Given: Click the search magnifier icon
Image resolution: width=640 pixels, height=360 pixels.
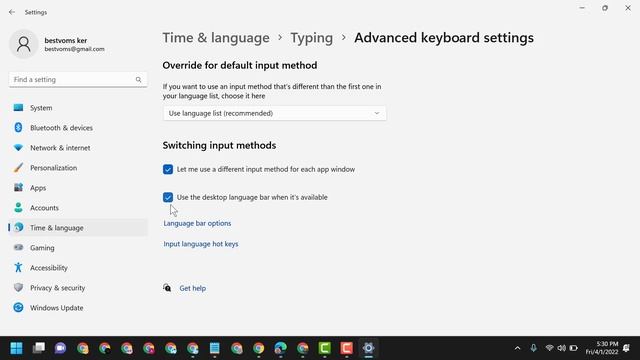Looking at the screenshot, I should coord(138,80).
